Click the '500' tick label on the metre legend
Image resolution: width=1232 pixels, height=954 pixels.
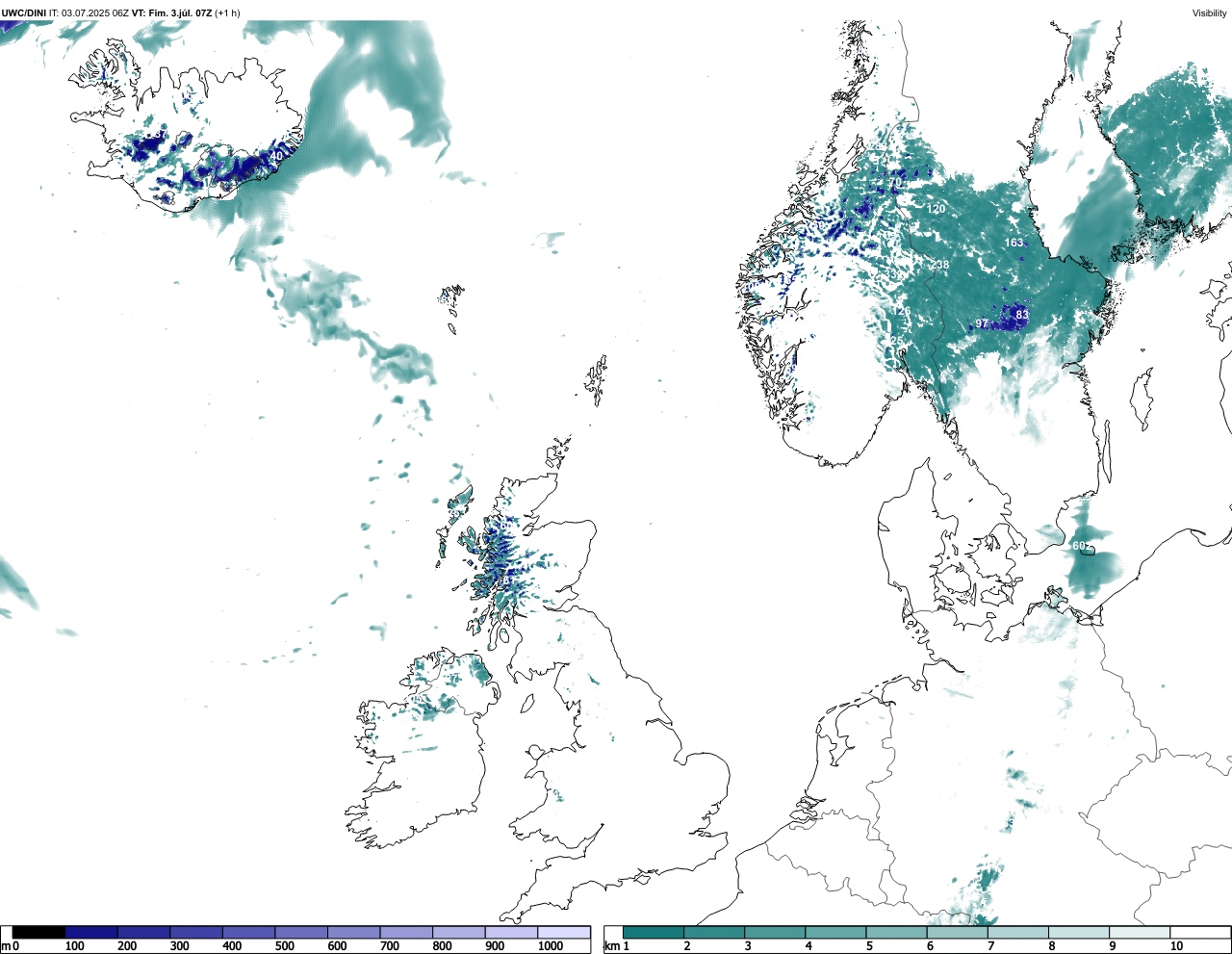click(x=284, y=946)
